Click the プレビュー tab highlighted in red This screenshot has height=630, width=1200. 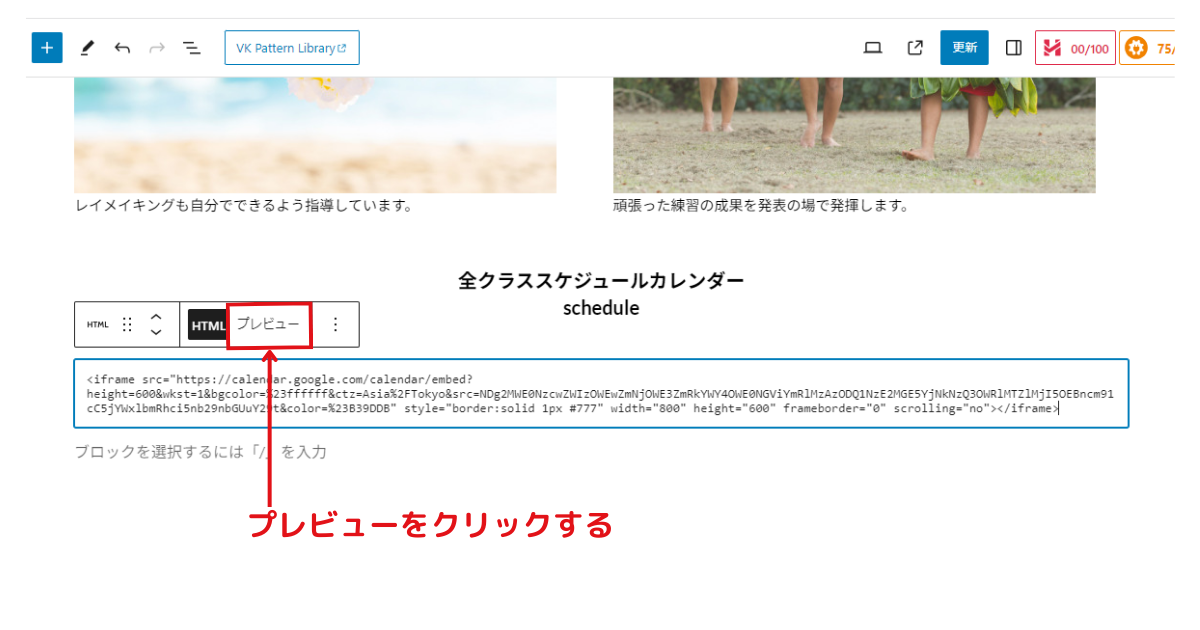268,324
